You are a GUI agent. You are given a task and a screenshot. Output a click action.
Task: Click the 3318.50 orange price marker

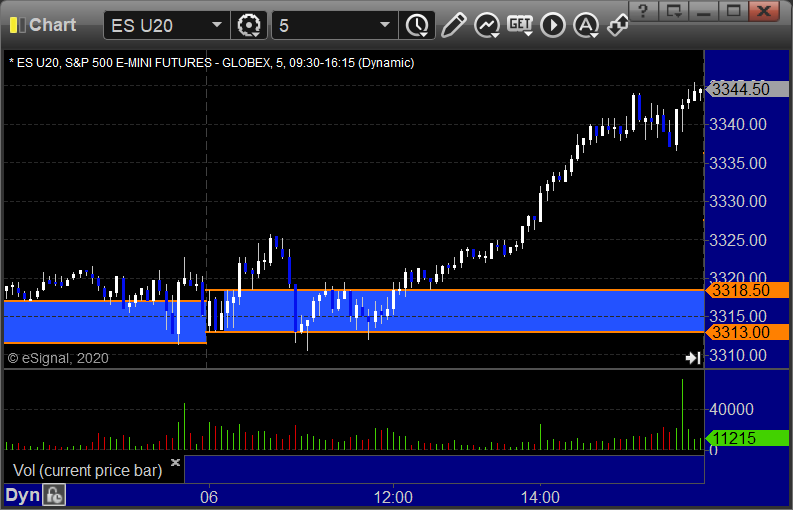coord(747,290)
